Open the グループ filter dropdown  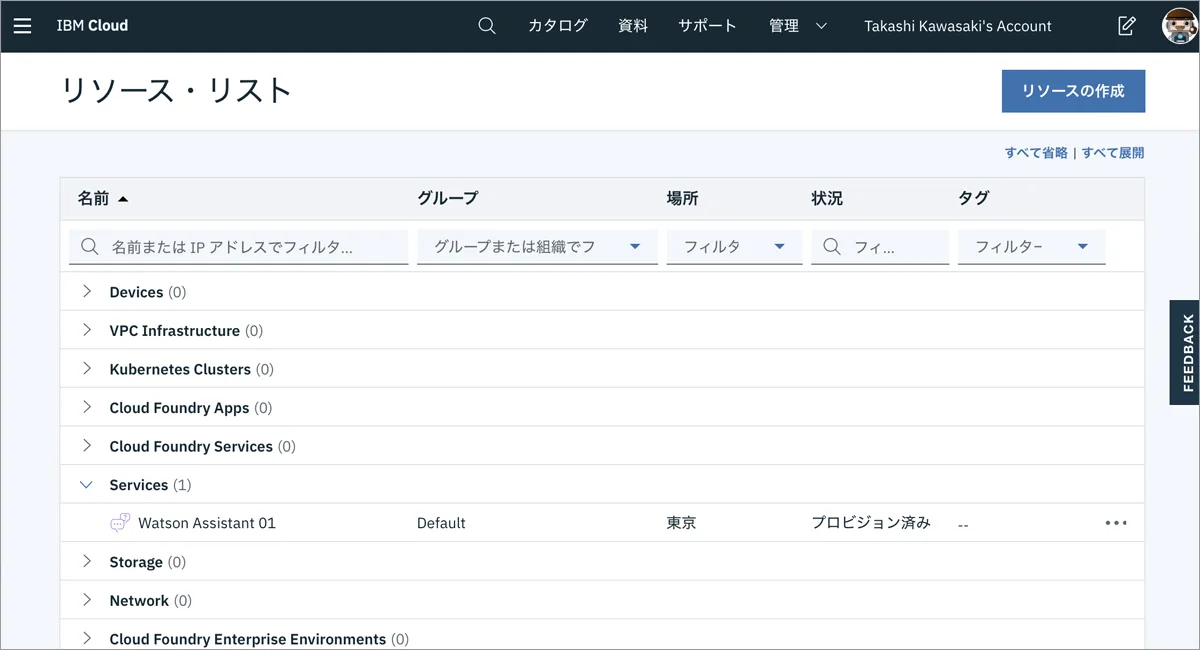point(537,247)
